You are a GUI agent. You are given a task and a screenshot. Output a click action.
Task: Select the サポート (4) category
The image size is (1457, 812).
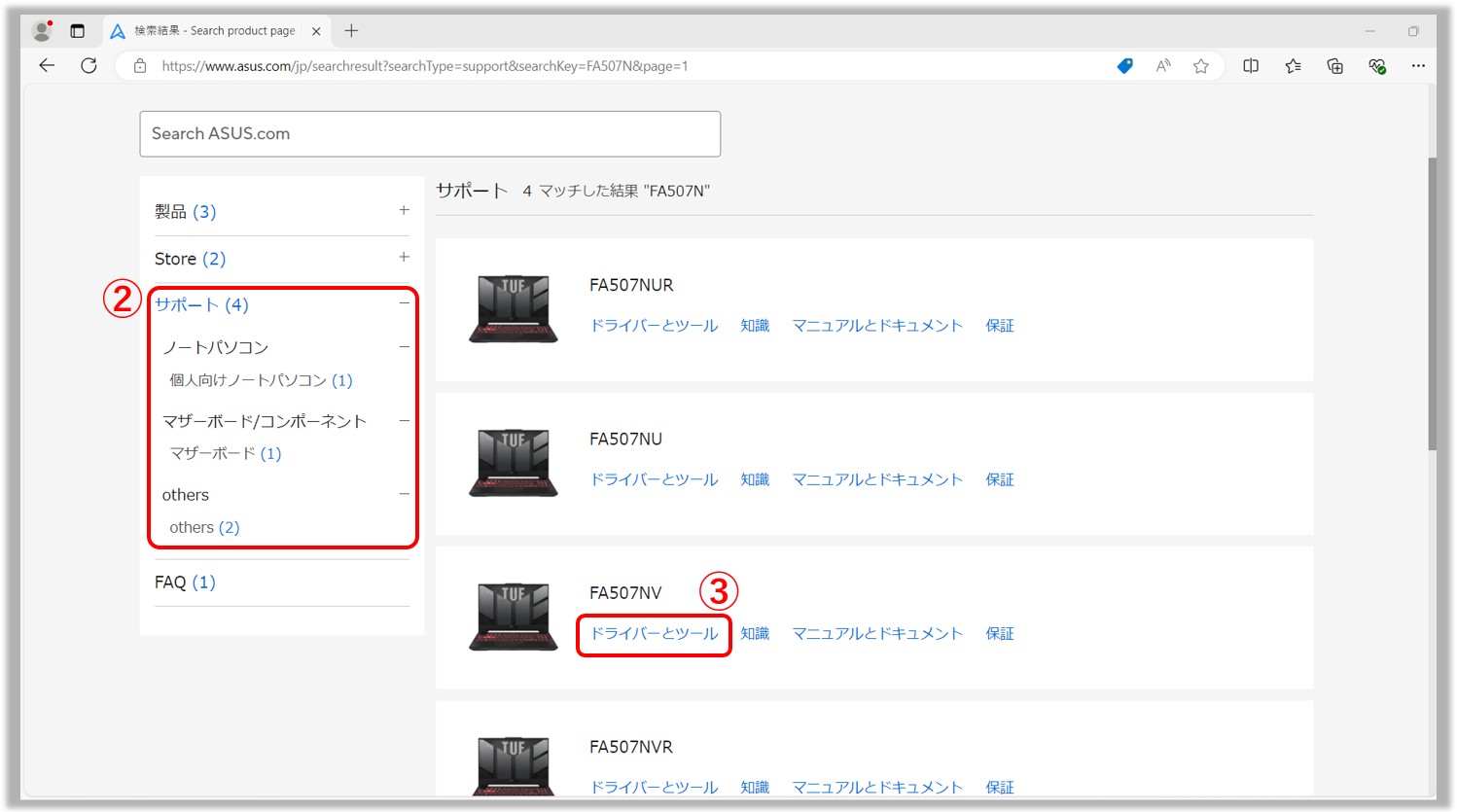click(x=201, y=304)
